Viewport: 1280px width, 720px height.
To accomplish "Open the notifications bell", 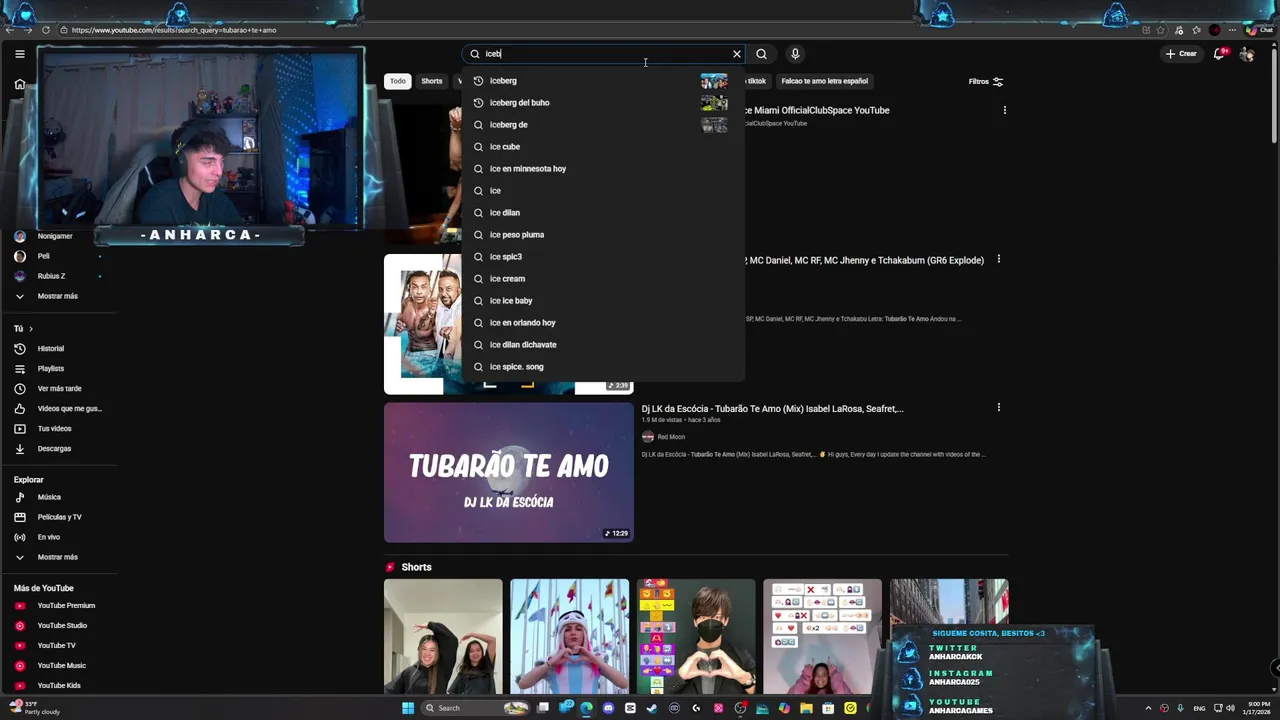I will [x=1219, y=54].
